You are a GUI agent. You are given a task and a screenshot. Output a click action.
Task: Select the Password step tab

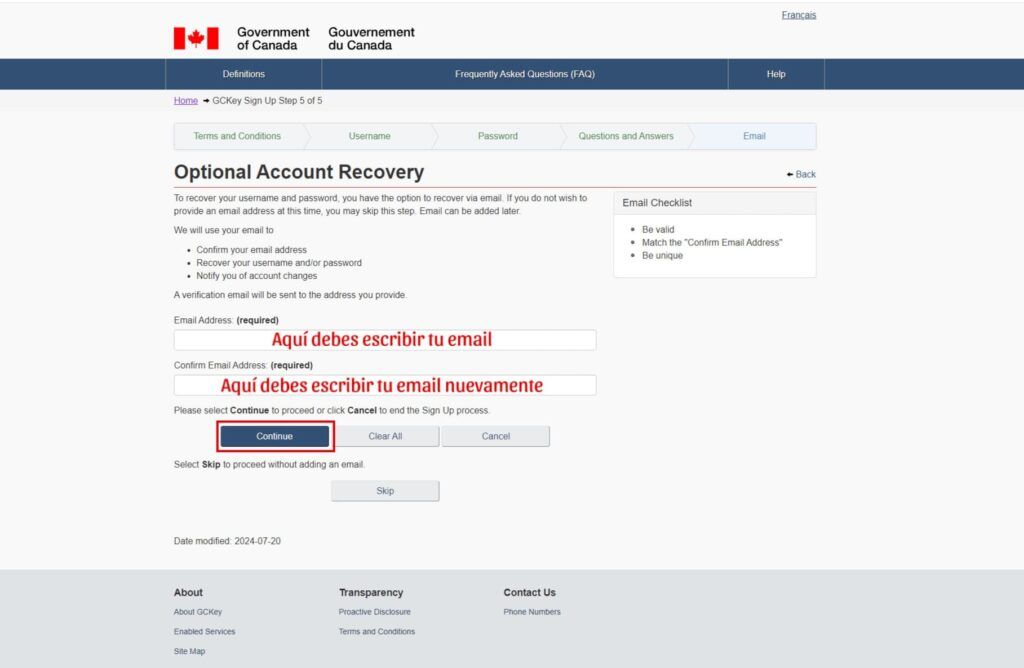click(x=498, y=136)
